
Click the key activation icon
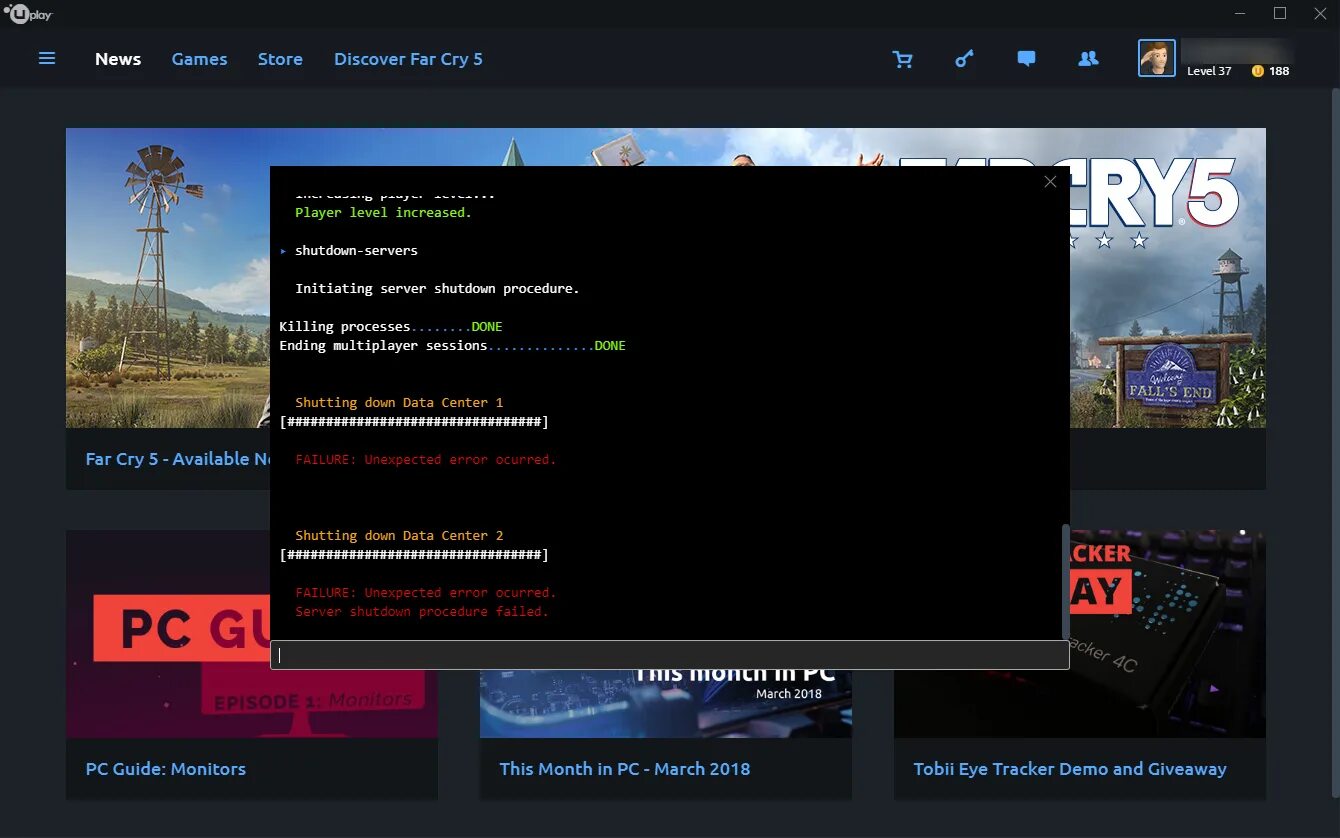pyautogui.click(x=964, y=59)
